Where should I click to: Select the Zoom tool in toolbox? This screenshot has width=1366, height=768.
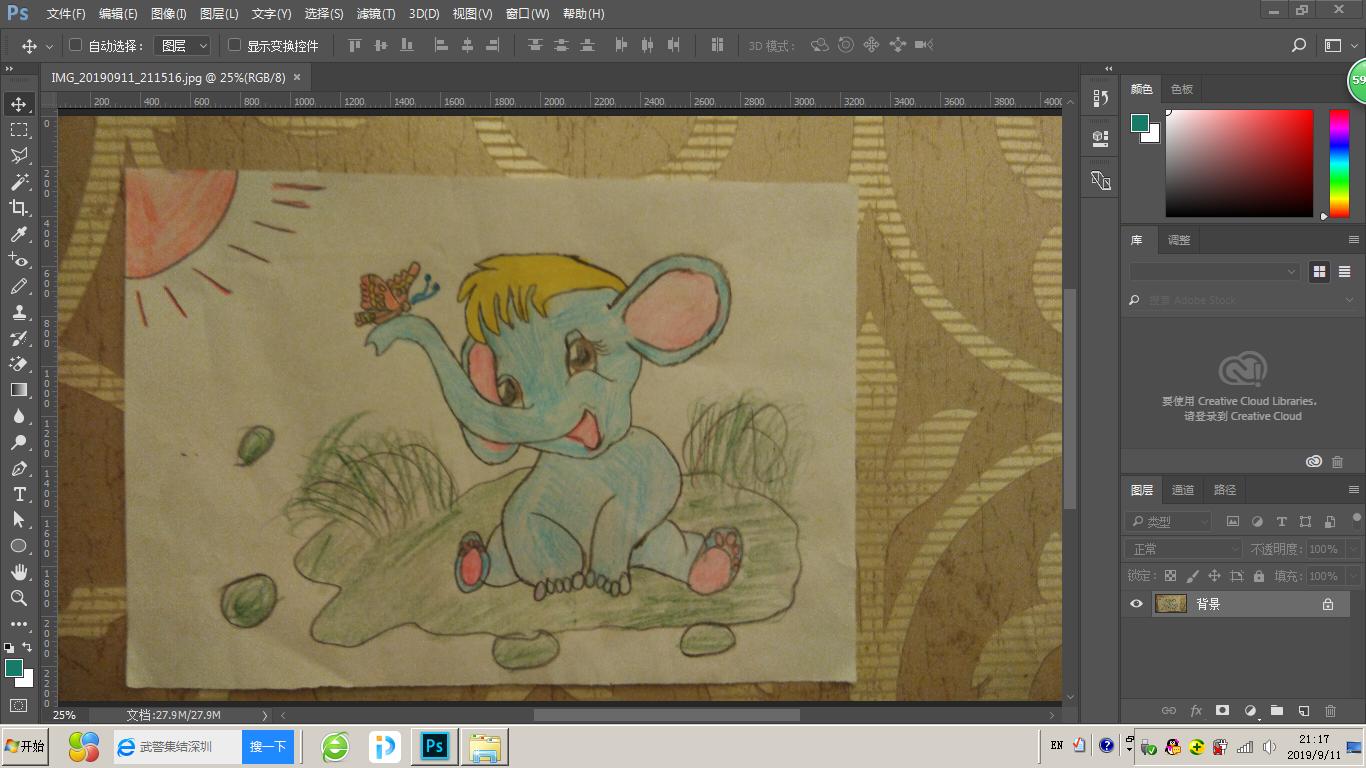point(19,598)
